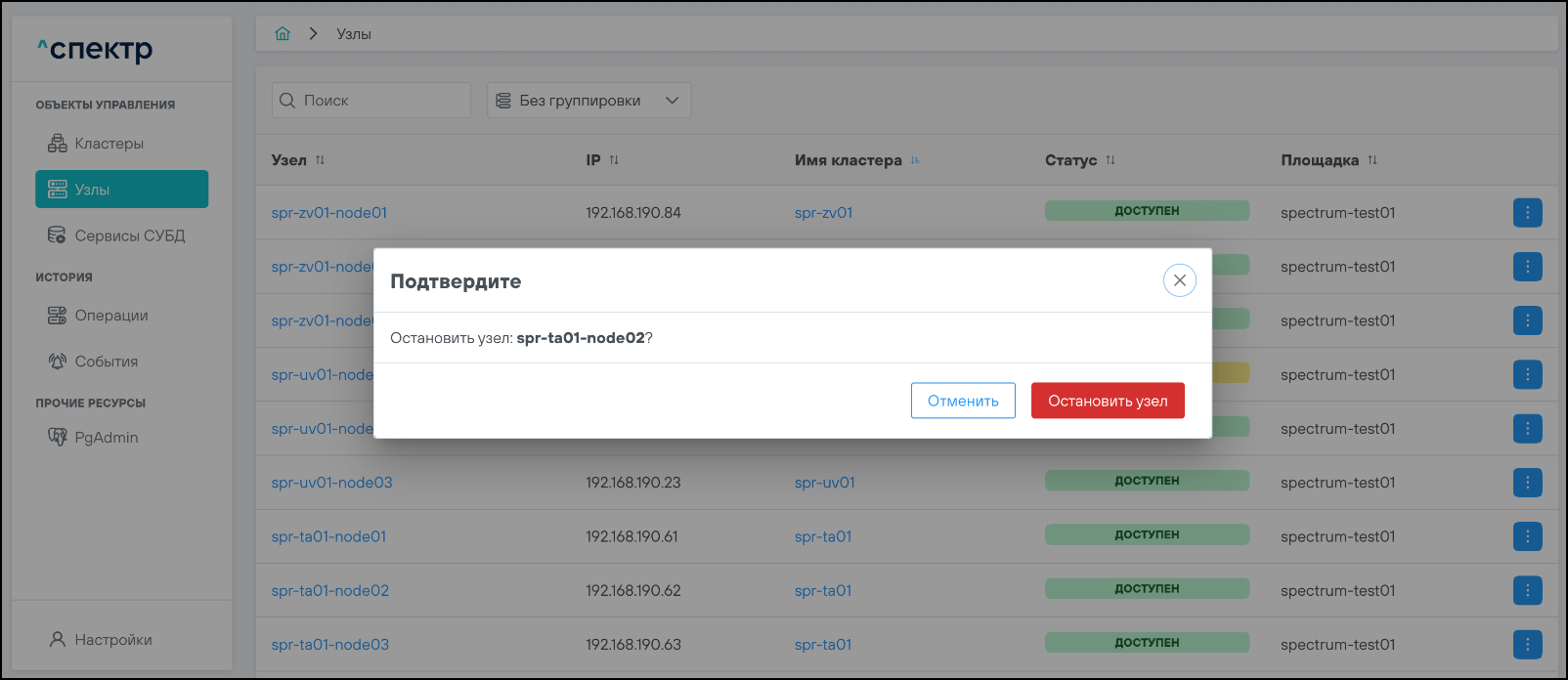Open PgAdmin resource link

(x=106, y=438)
